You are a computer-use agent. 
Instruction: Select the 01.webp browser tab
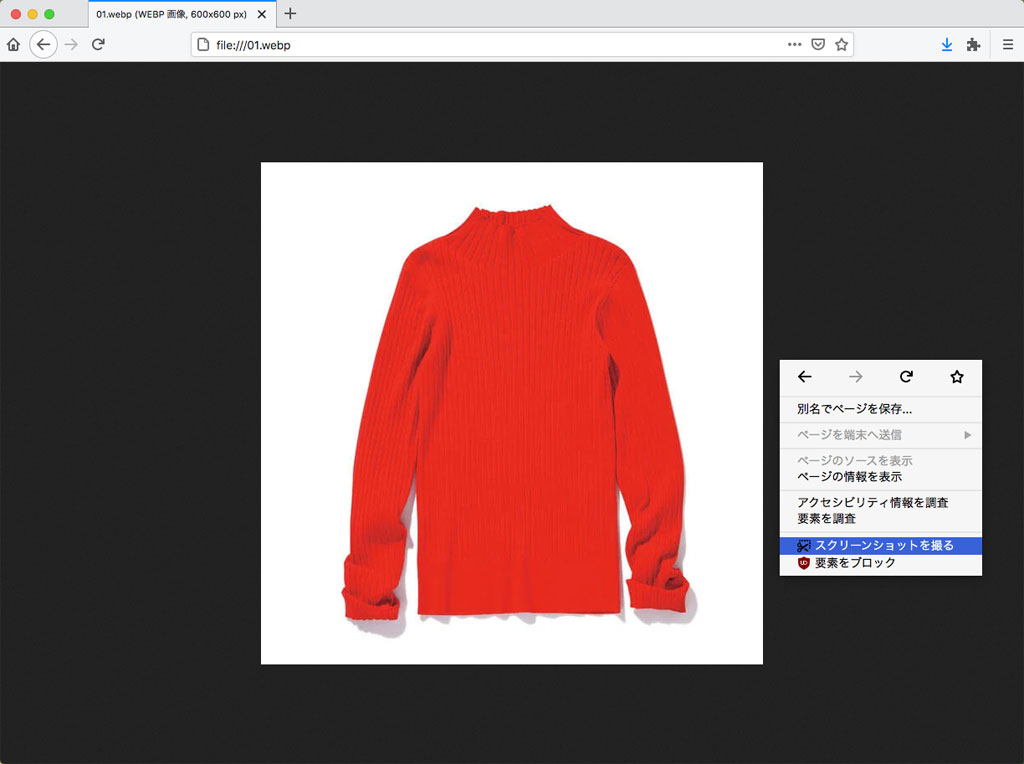tap(170, 14)
